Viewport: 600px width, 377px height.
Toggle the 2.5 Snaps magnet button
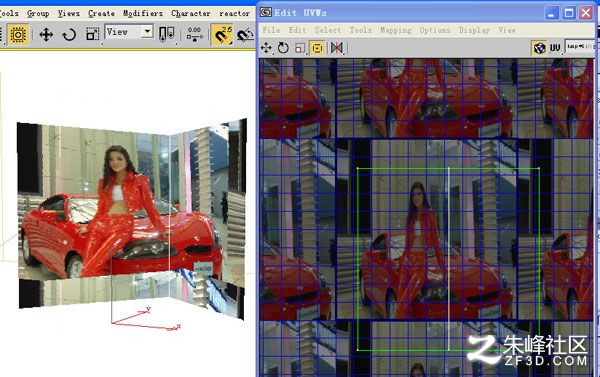[x=222, y=35]
